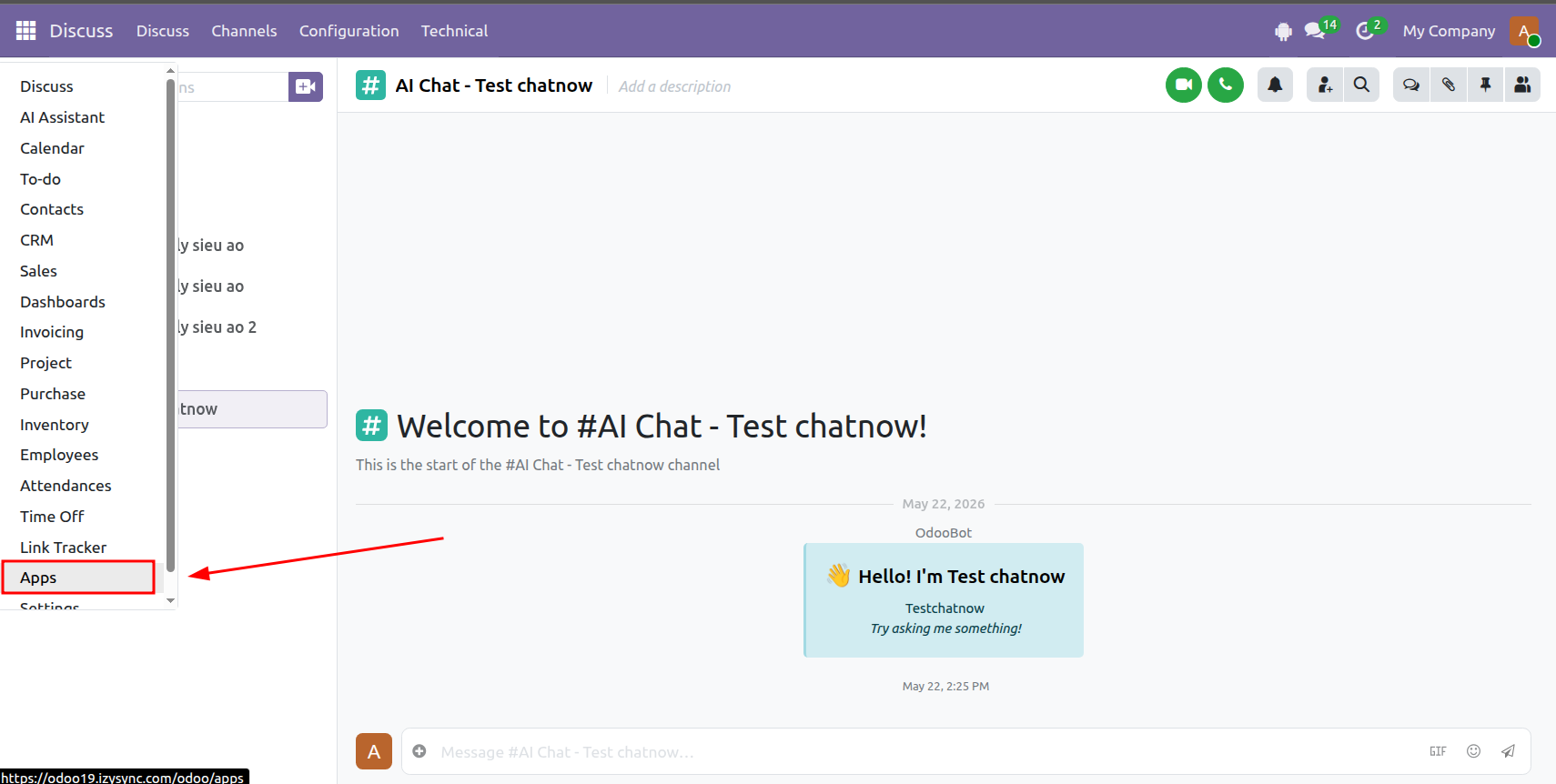Open the emoji picker in composer
Image resolution: width=1556 pixels, height=784 pixels.
pos(1473,751)
